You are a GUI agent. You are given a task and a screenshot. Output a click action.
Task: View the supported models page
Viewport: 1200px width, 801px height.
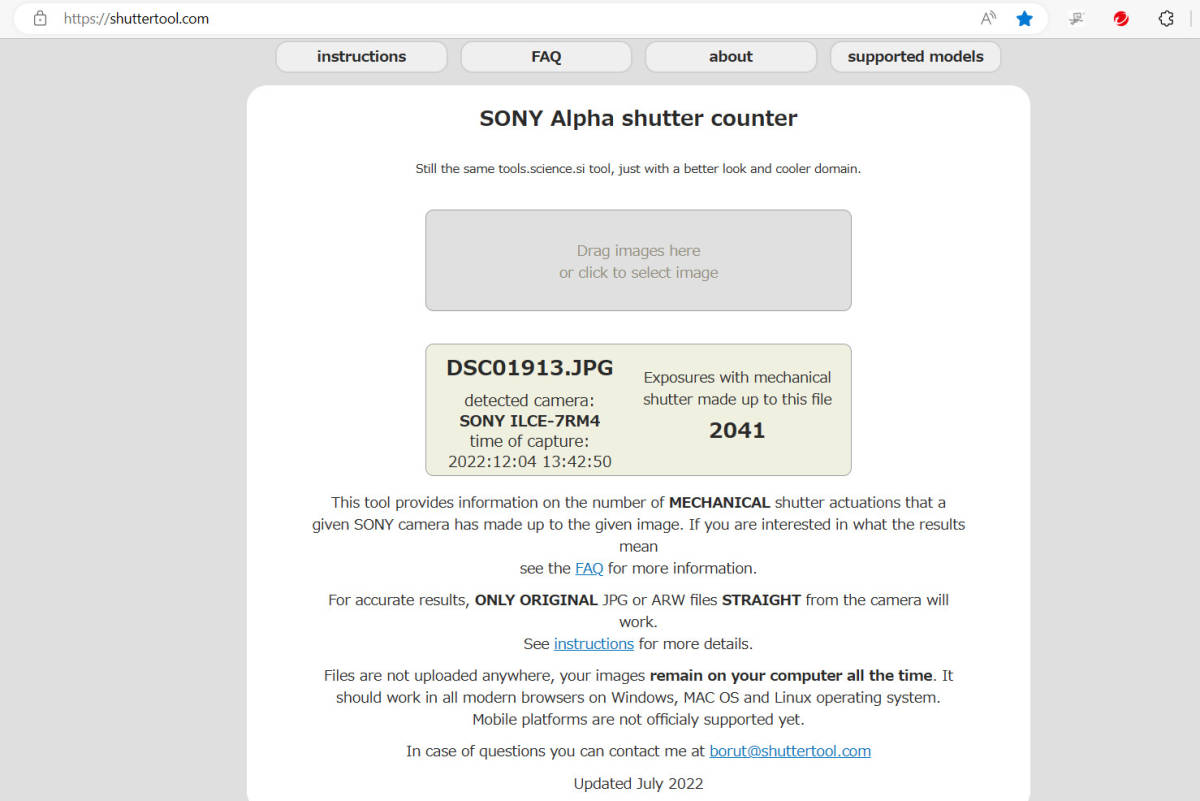click(915, 57)
